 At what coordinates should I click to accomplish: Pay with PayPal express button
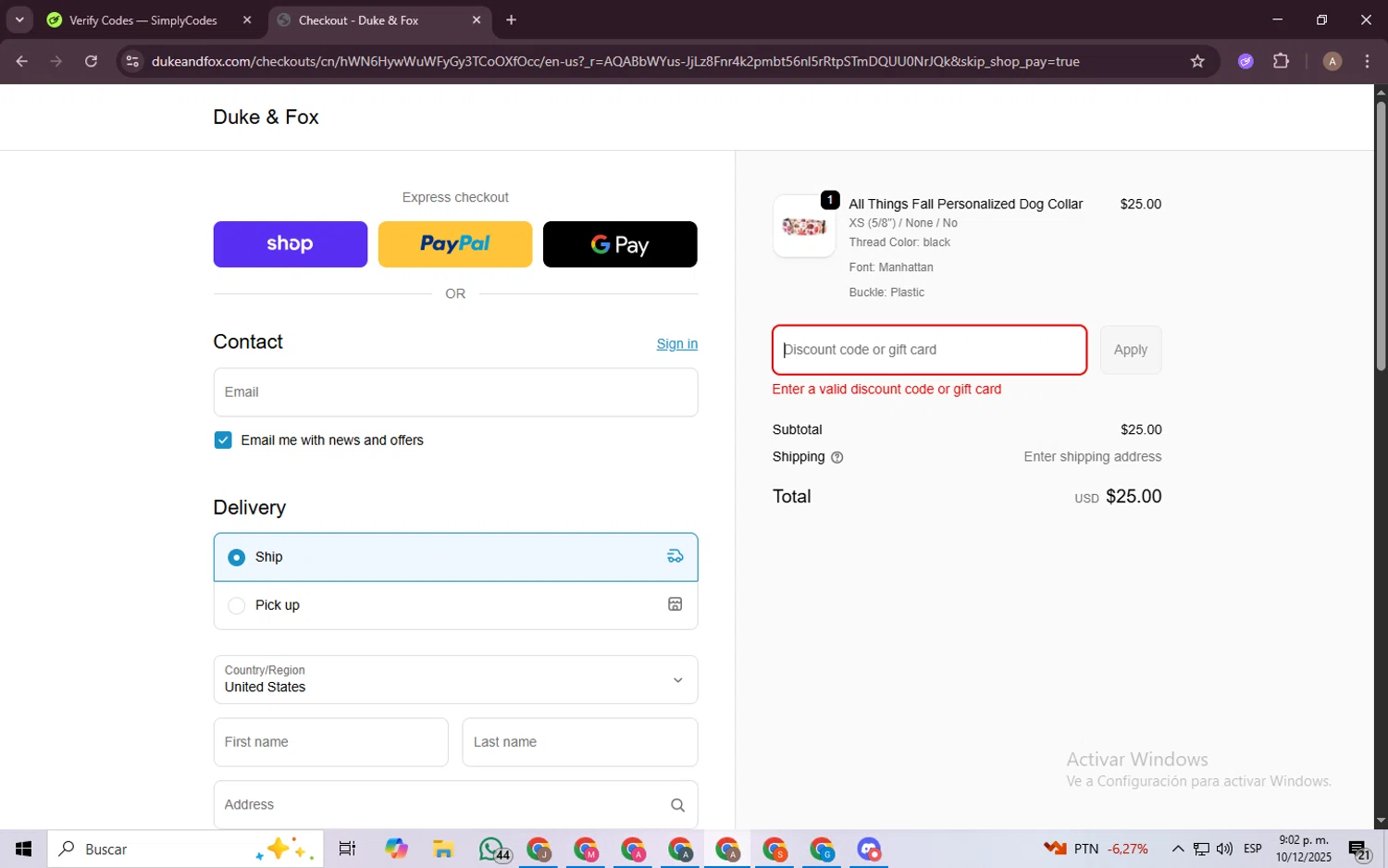point(454,244)
